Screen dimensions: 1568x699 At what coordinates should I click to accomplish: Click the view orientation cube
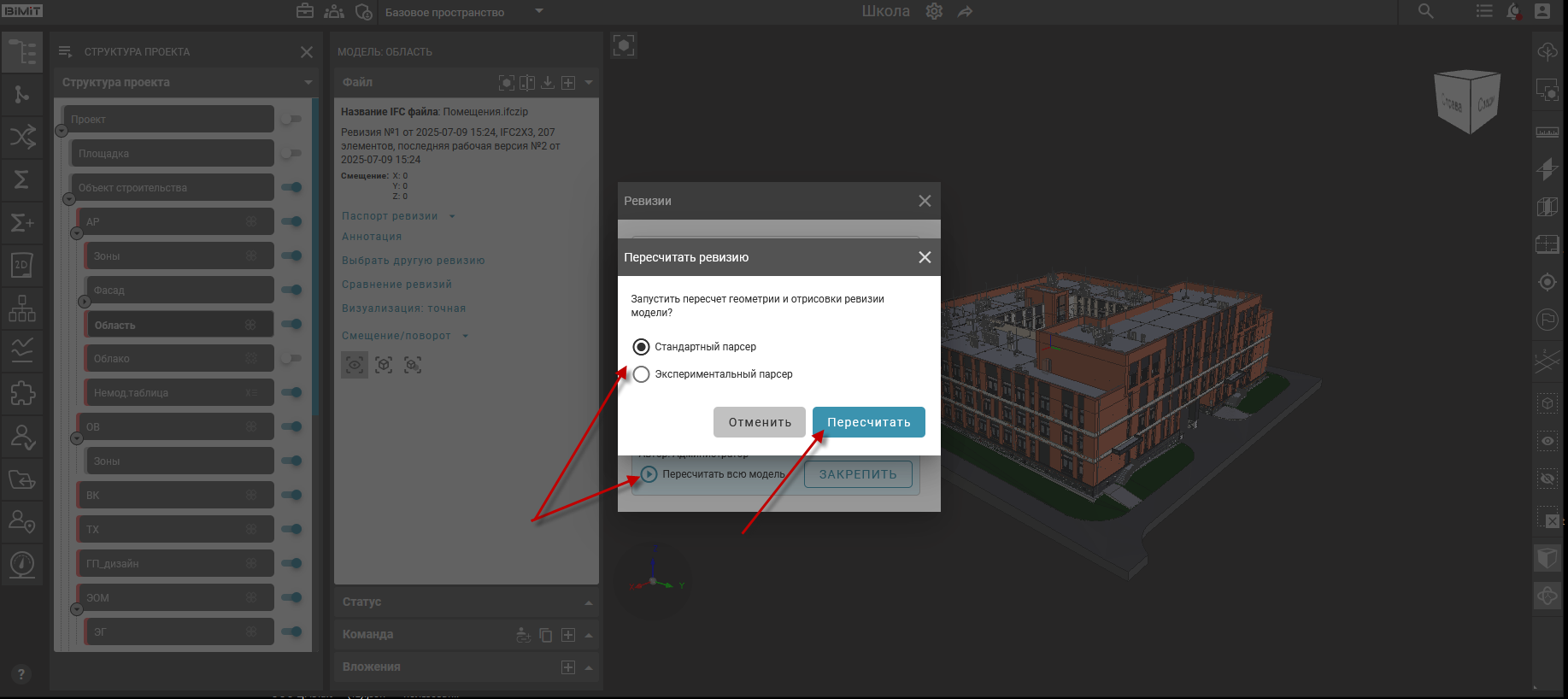click(1468, 103)
